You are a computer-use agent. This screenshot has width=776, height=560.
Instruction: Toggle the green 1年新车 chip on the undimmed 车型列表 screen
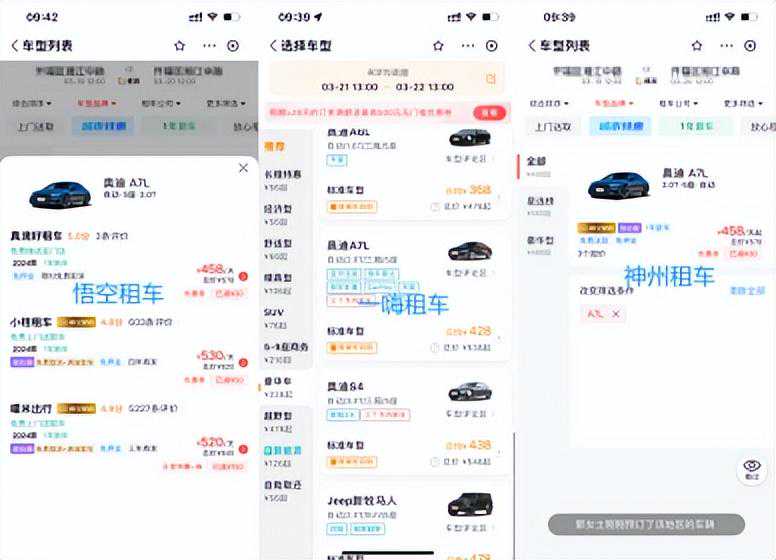696,127
